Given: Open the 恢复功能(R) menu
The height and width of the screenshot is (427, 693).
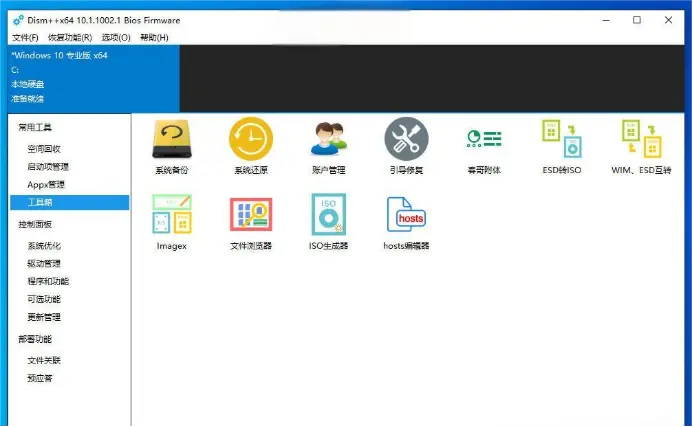Looking at the screenshot, I should 70,38.
